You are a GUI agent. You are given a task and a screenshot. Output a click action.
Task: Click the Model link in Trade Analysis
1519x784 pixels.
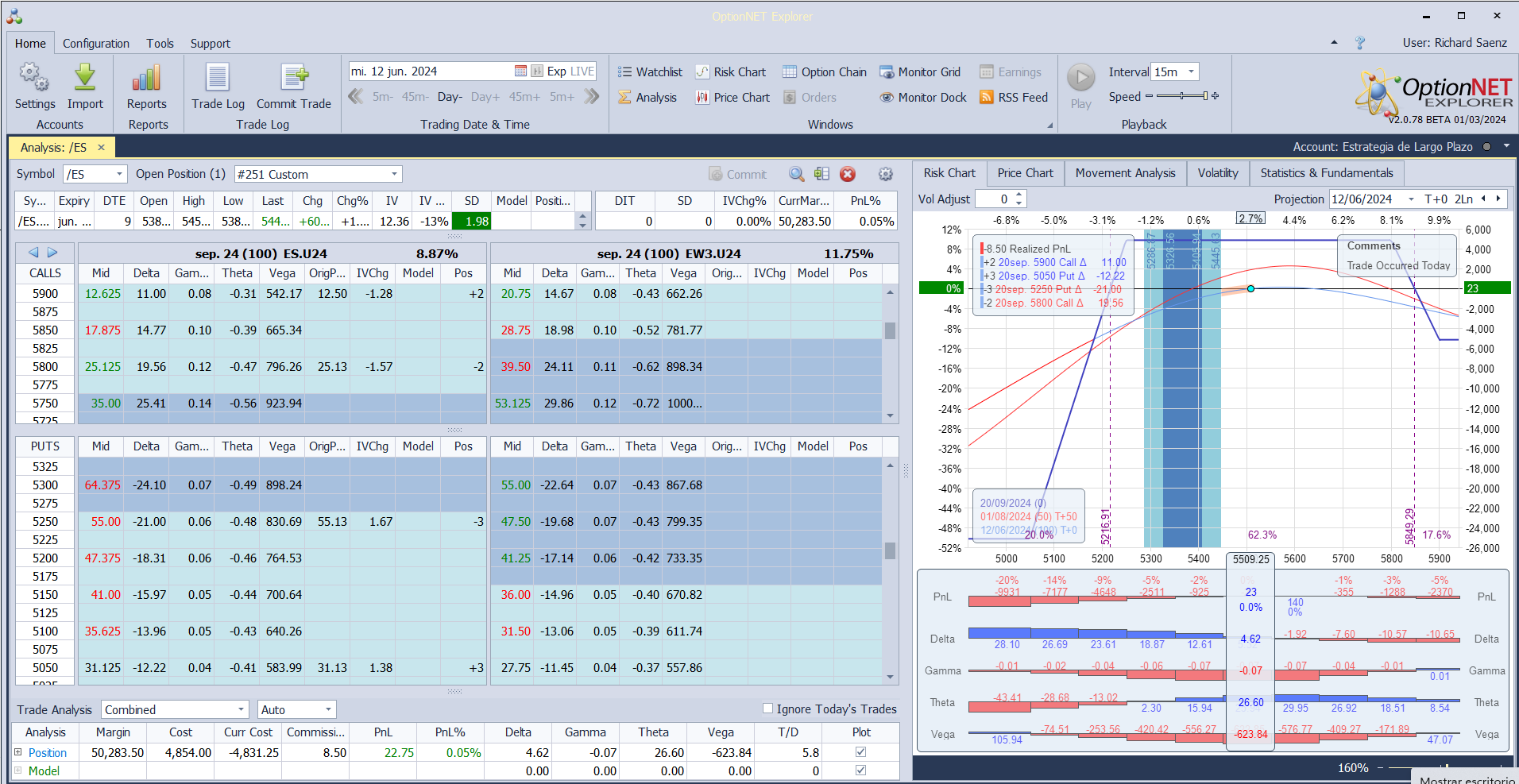[44, 770]
